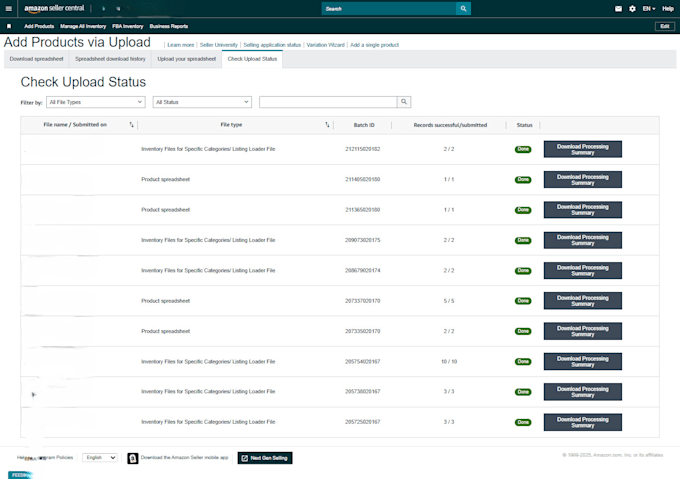
Task: Click the Done badge for batch 205754020167
Action: [523, 362]
